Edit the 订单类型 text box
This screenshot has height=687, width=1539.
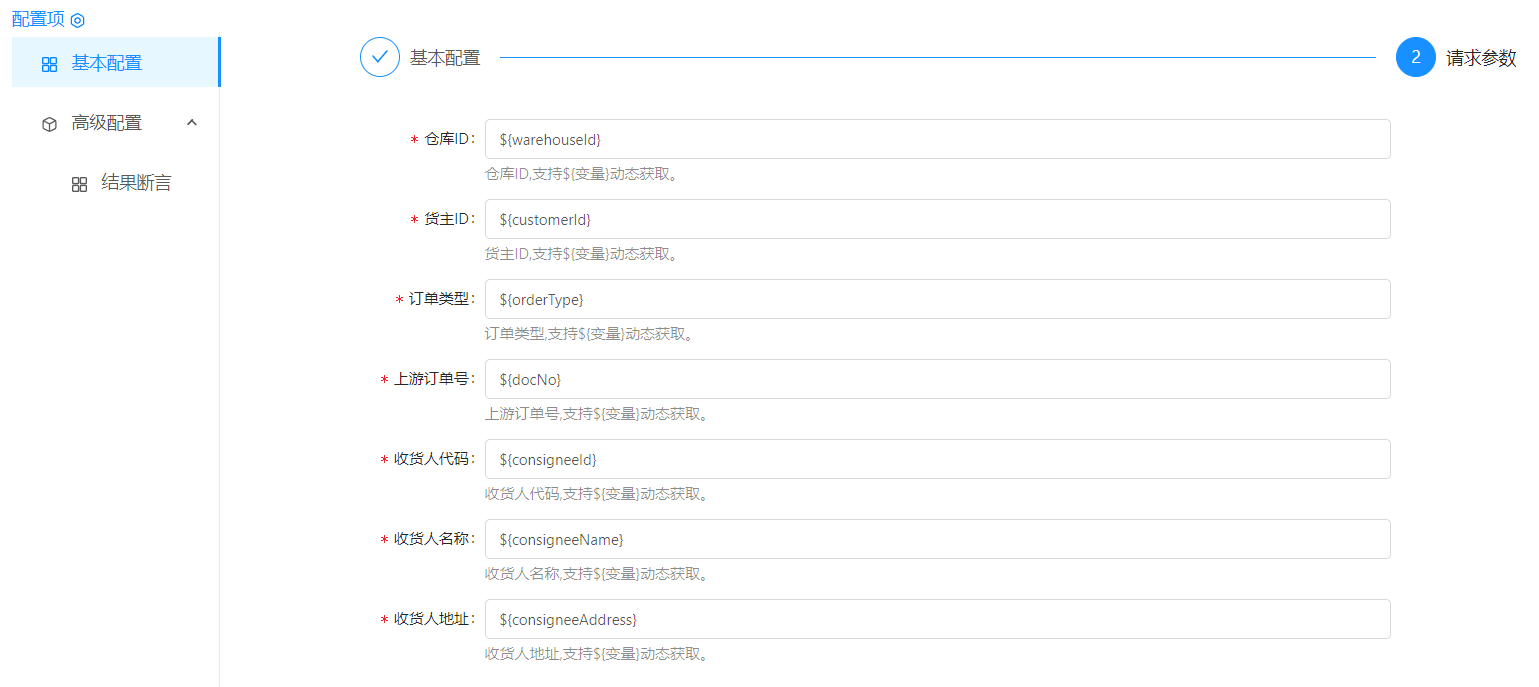coord(937,299)
